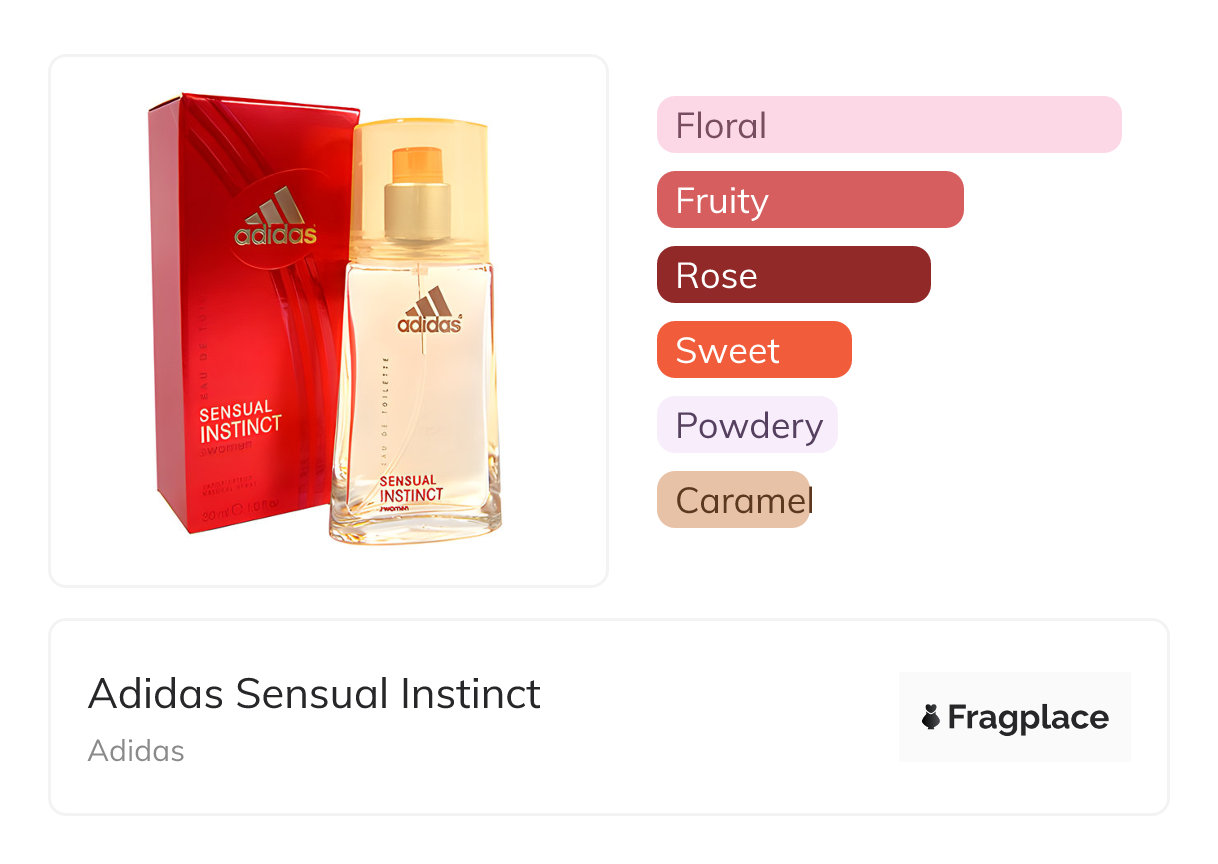1218x864 pixels.
Task: Click the 30 ml text on box
Action: (213, 517)
